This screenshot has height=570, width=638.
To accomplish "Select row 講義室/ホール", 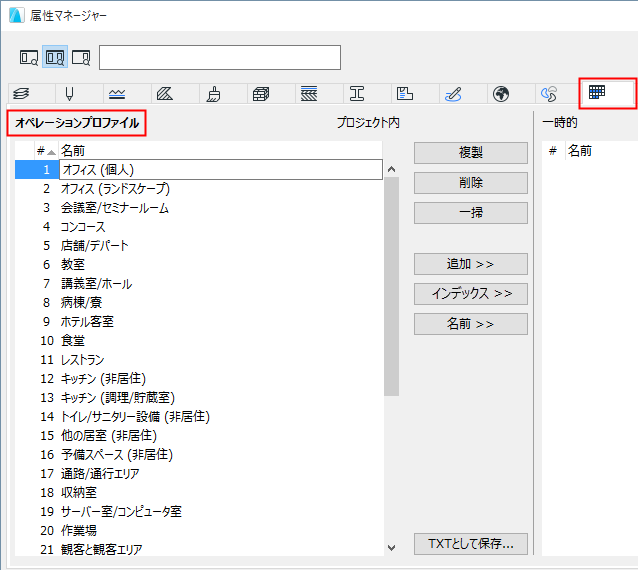I will (199, 284).
